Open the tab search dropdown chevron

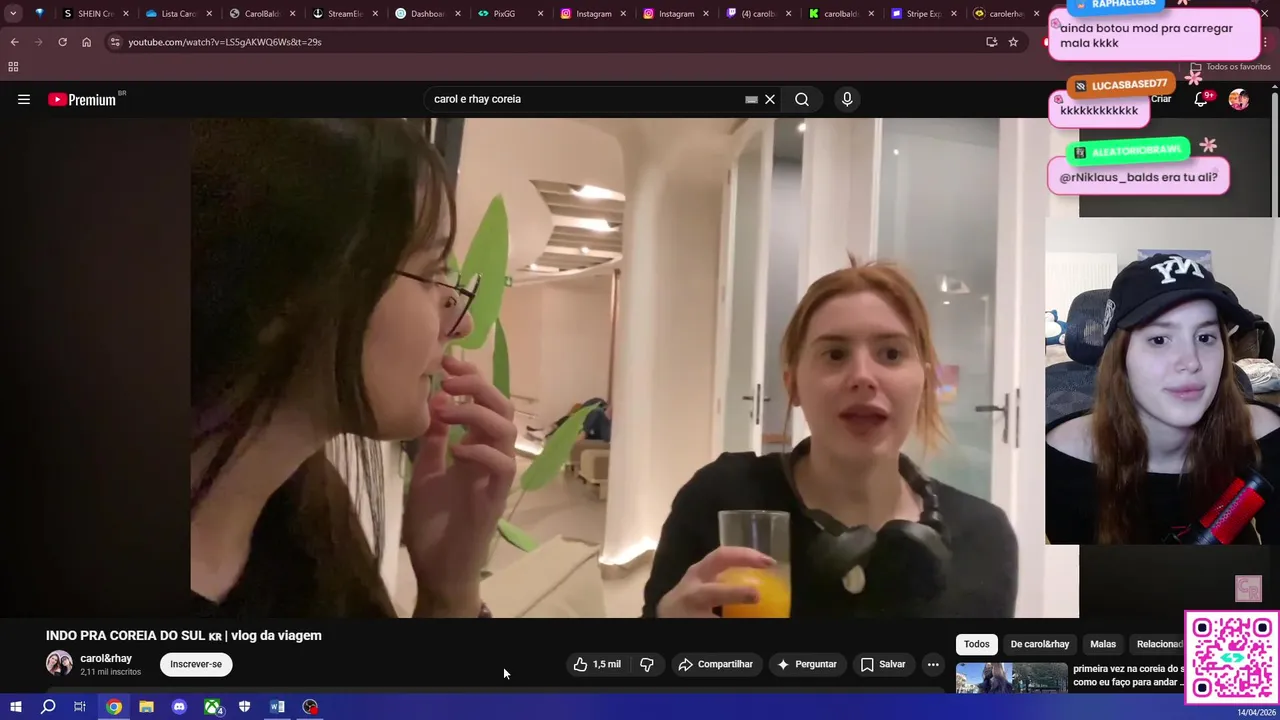13,13
